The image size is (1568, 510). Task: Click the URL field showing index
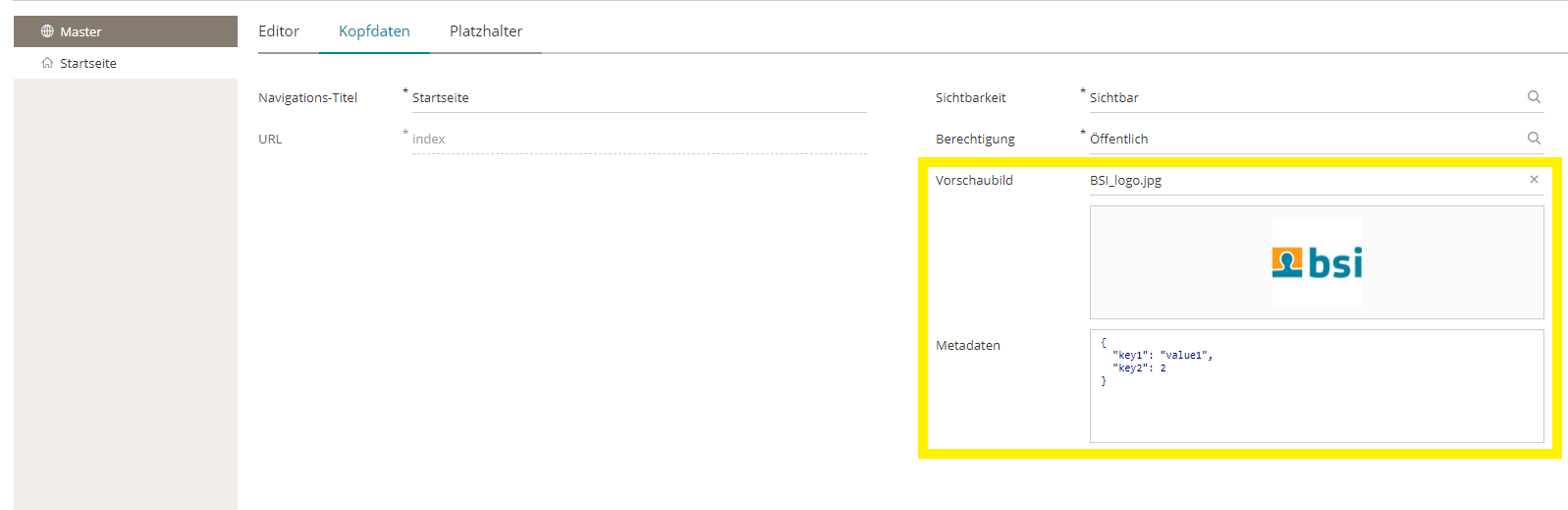pyautogui.click(x=638, y=140)
